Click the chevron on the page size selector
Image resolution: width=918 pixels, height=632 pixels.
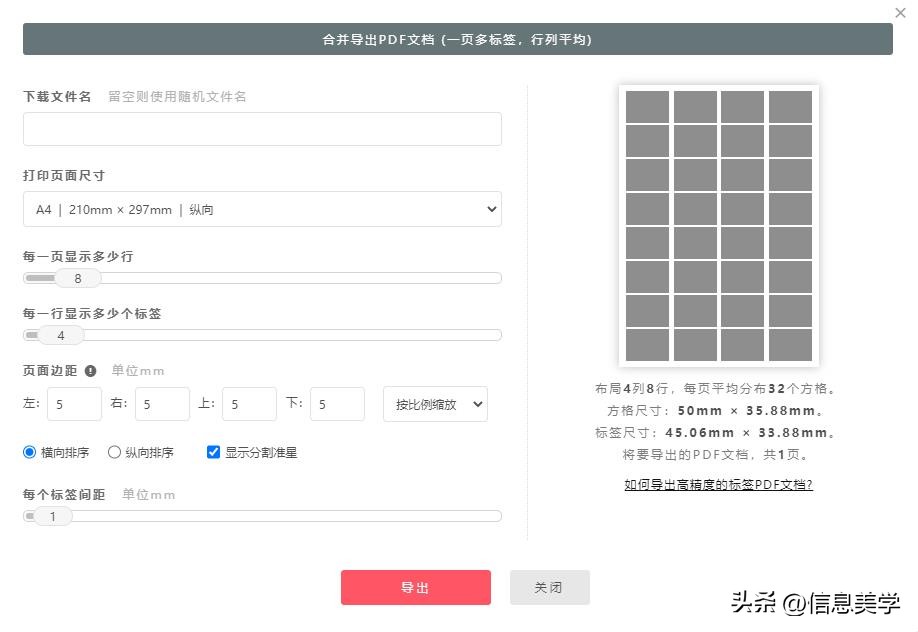pos(489,209)
